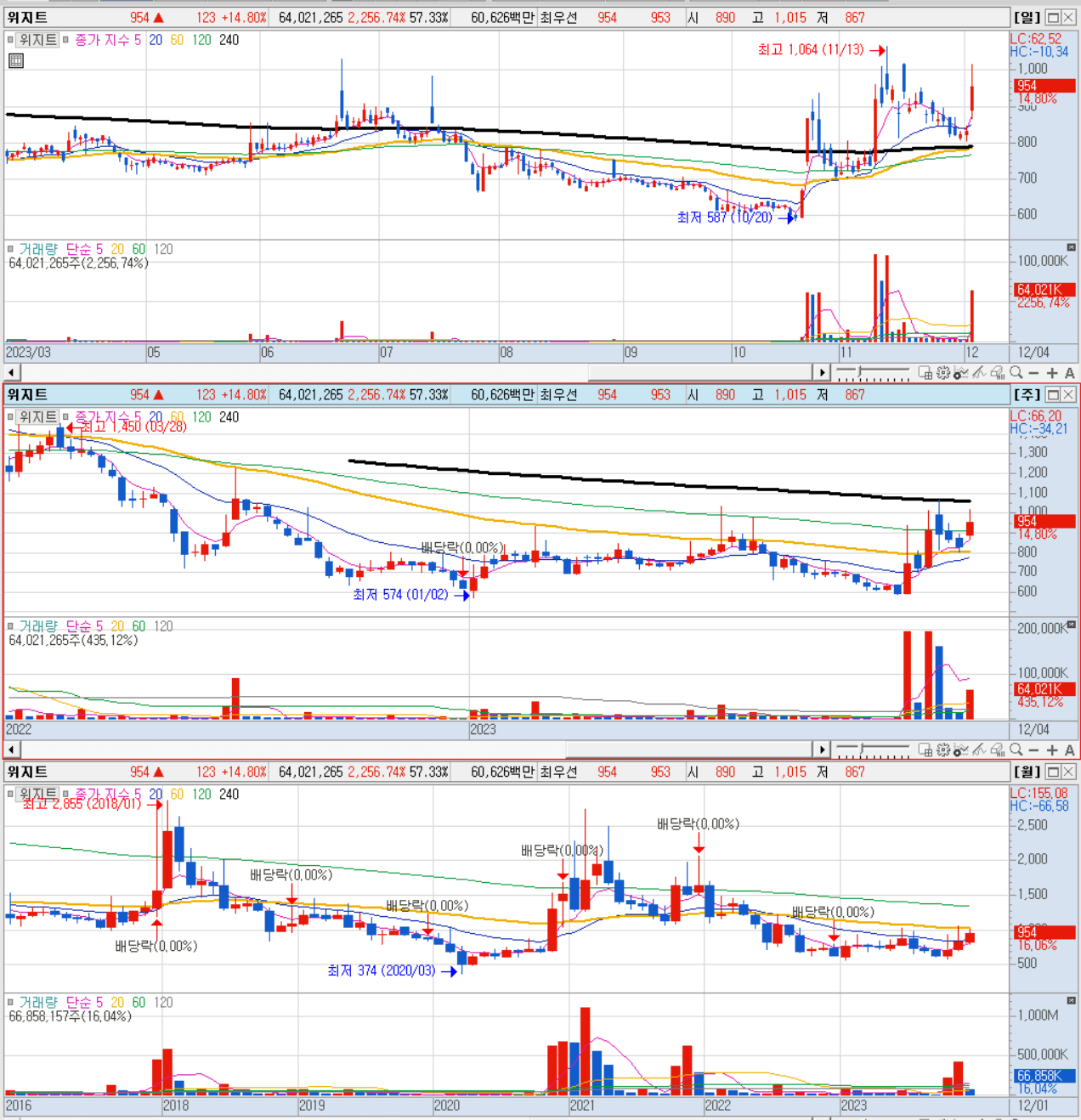Open settings gear in daily chart toolbar

(x=943, y=373)
